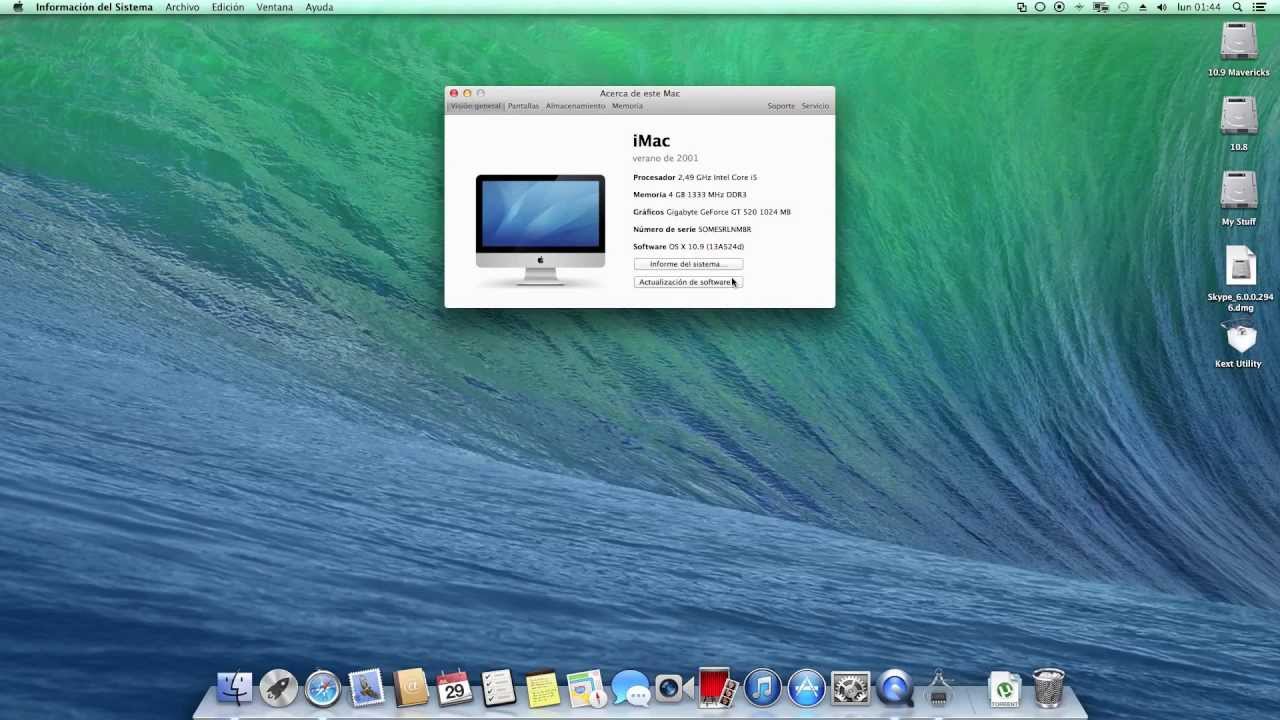
Task: Open Finder from the Dock
Action: tap(235, 688)
